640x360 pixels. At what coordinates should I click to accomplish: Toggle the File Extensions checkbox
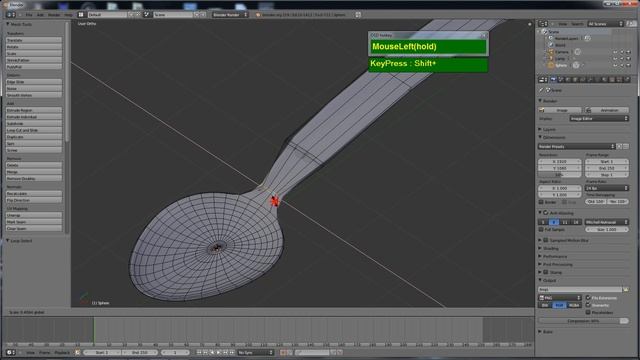coord(588,298)
